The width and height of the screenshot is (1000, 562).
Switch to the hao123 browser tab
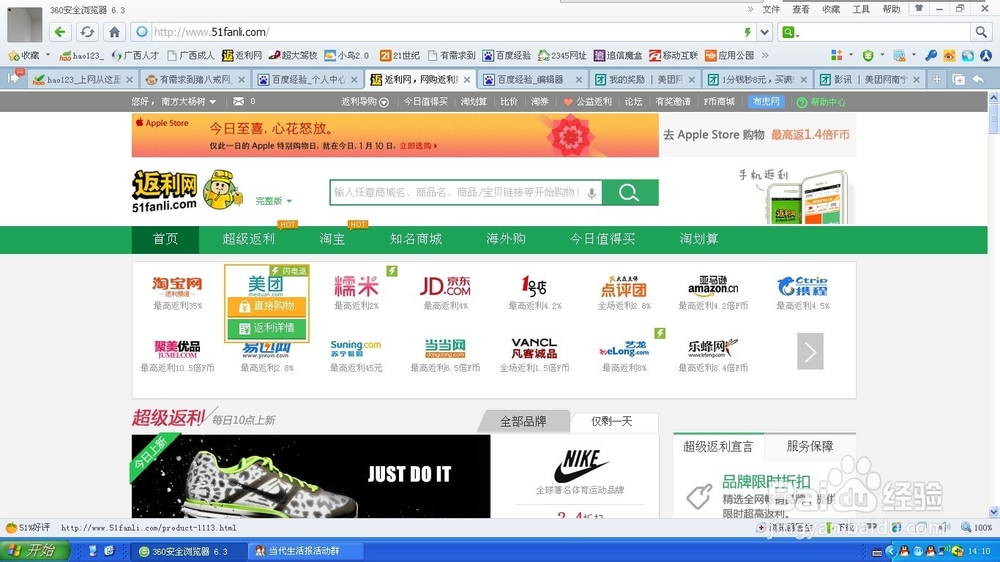tap(82, 80)
